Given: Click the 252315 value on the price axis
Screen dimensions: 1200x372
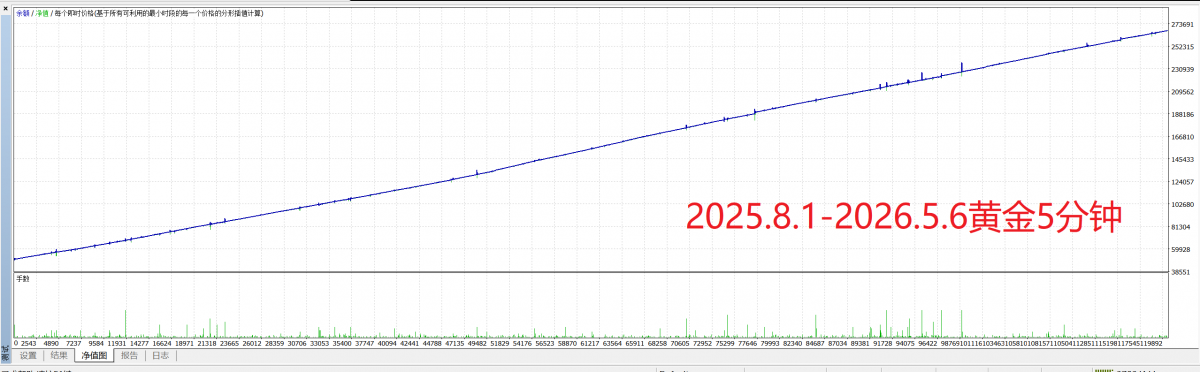Looking at the screenshot, I should point(1184,47).
